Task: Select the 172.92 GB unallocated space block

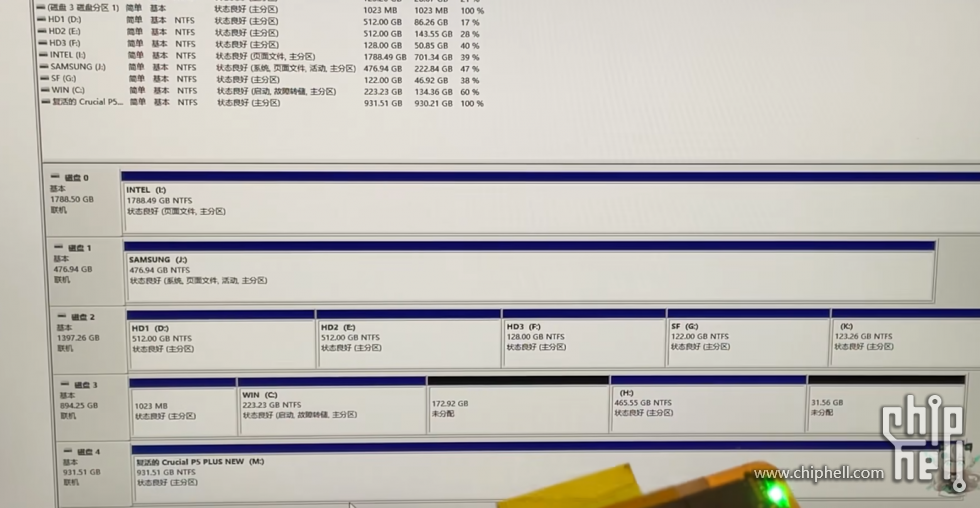Action: (x=518, y=404)
